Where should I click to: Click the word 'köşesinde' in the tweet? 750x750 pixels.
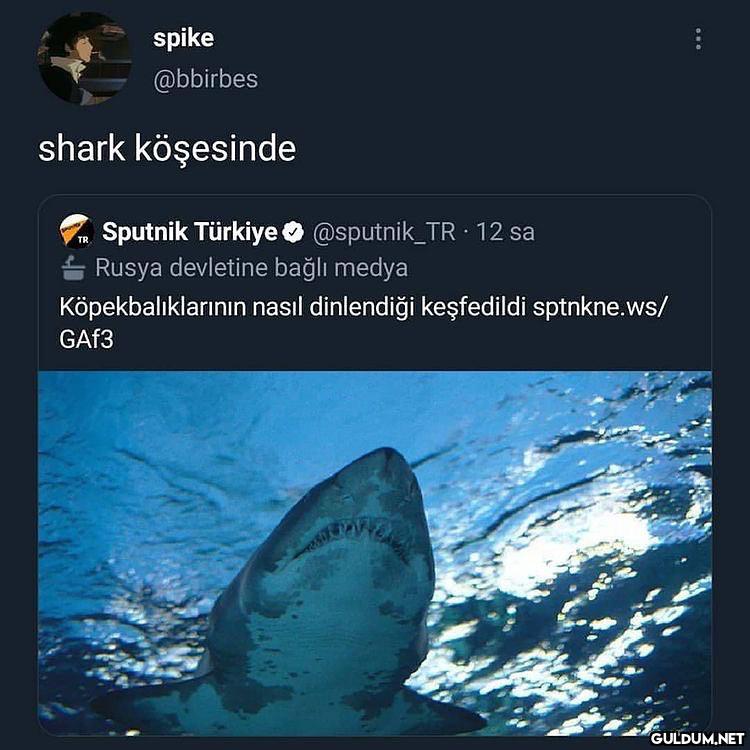click(x=215, y=149)
